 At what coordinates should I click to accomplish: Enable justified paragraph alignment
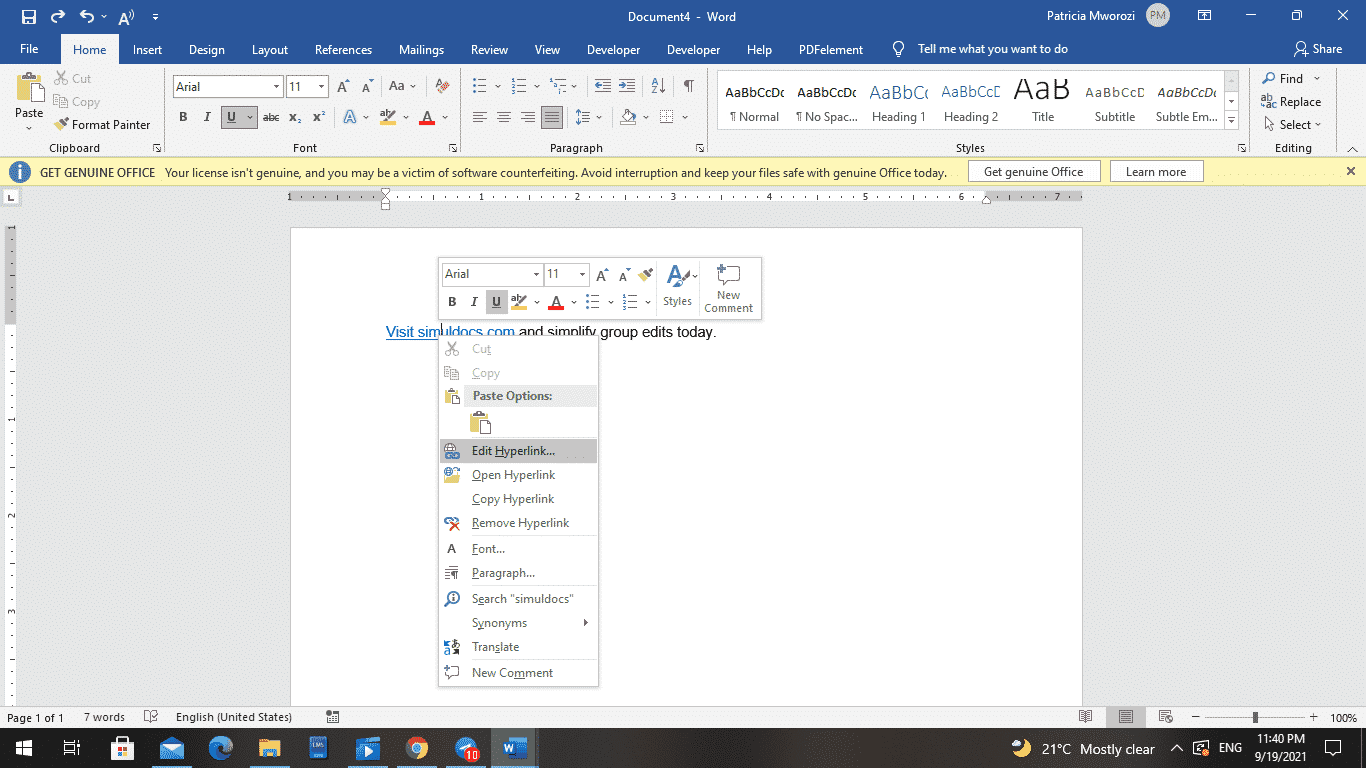[x=551, y=116]
